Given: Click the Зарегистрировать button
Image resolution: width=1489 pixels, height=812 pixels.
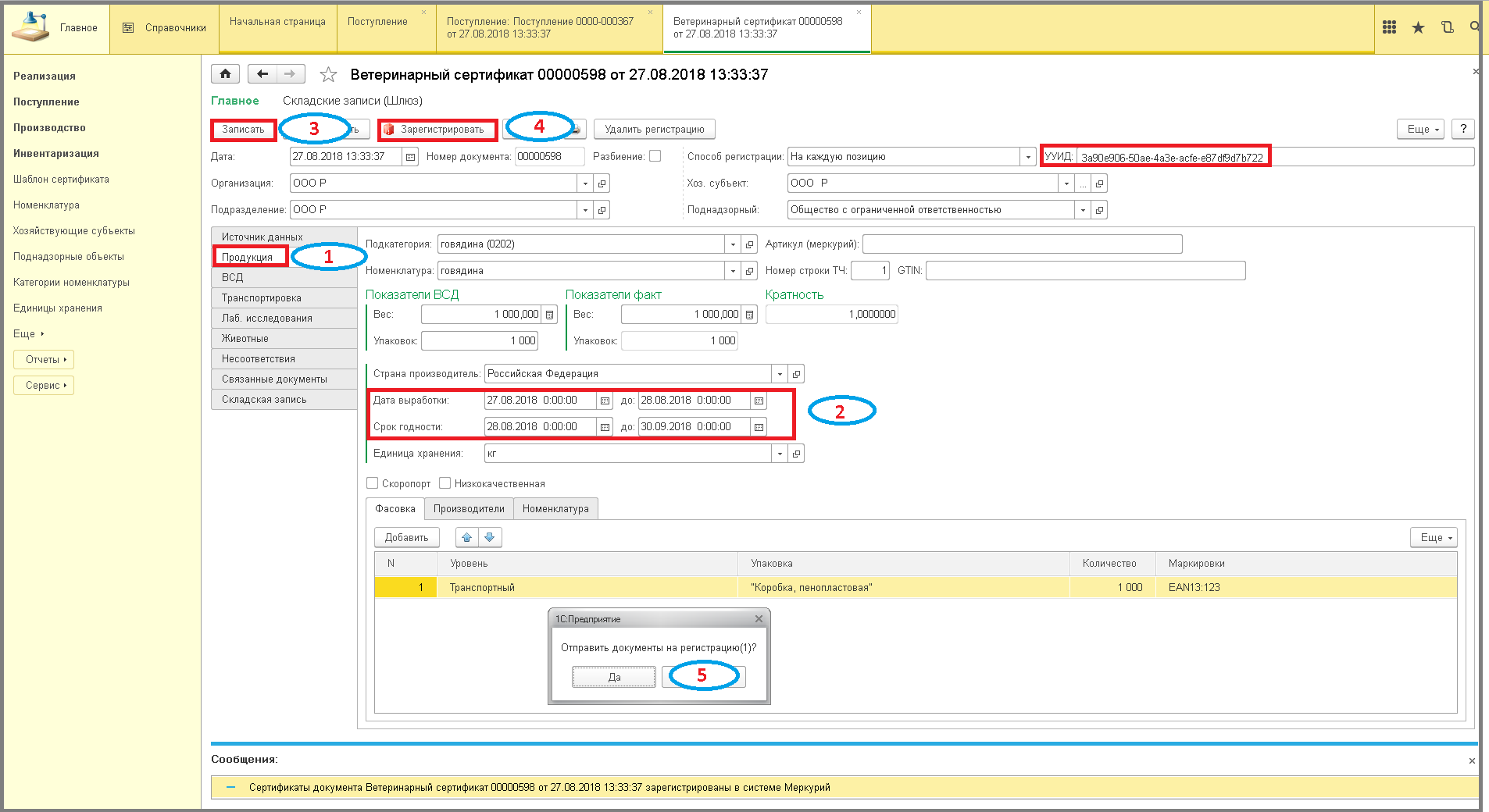Looking at the screenshot, I should 437,130.
